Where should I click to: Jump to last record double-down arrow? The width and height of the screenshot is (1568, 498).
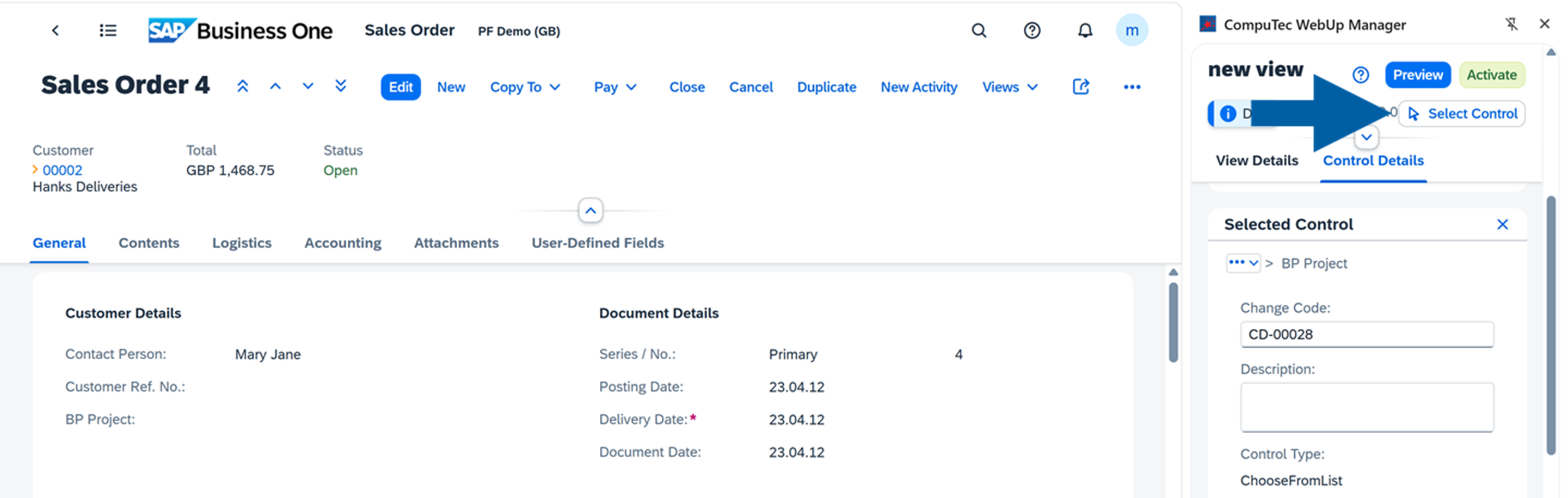click(341, 87)
